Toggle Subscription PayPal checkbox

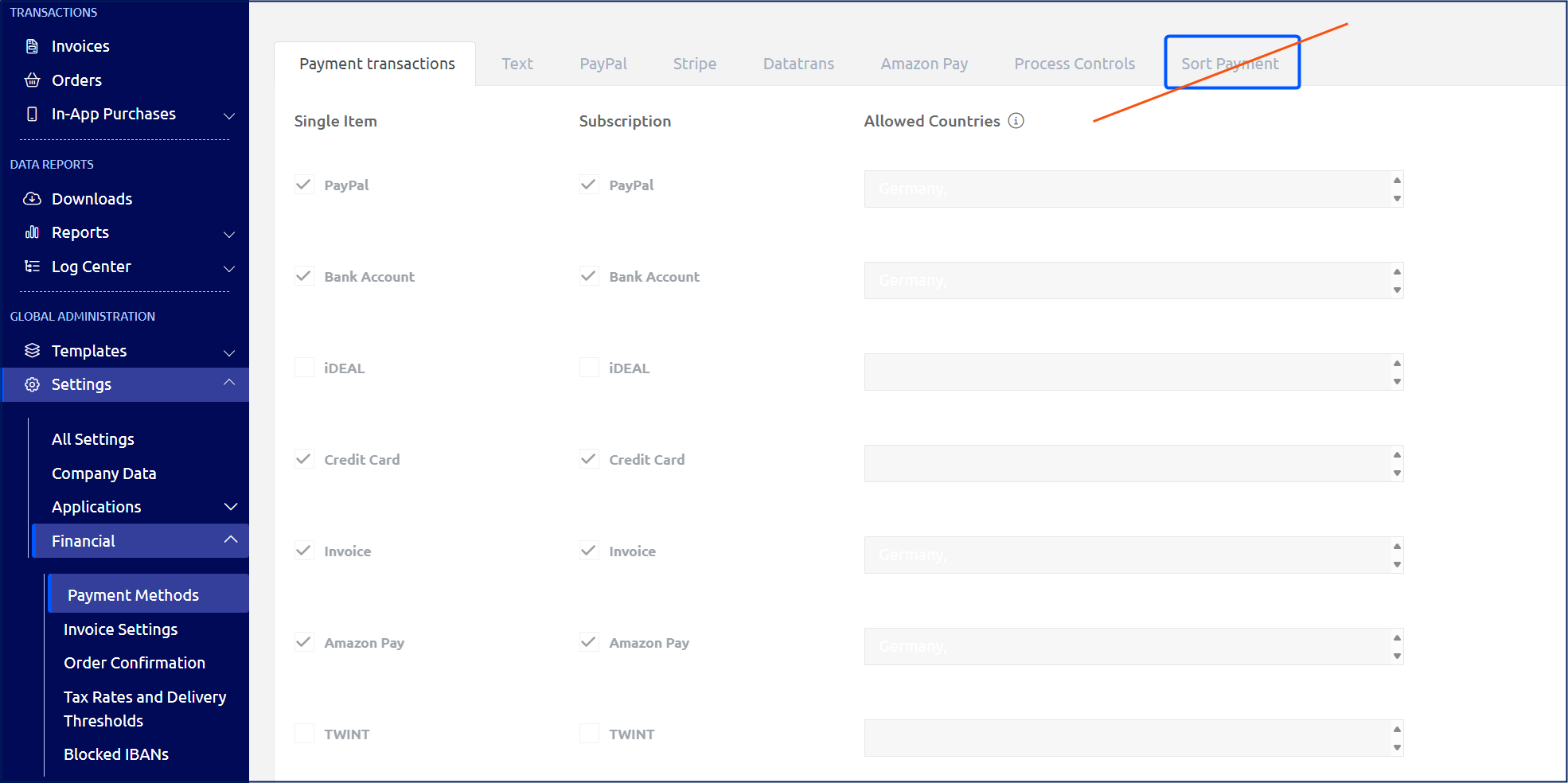[x=589, y=185]
